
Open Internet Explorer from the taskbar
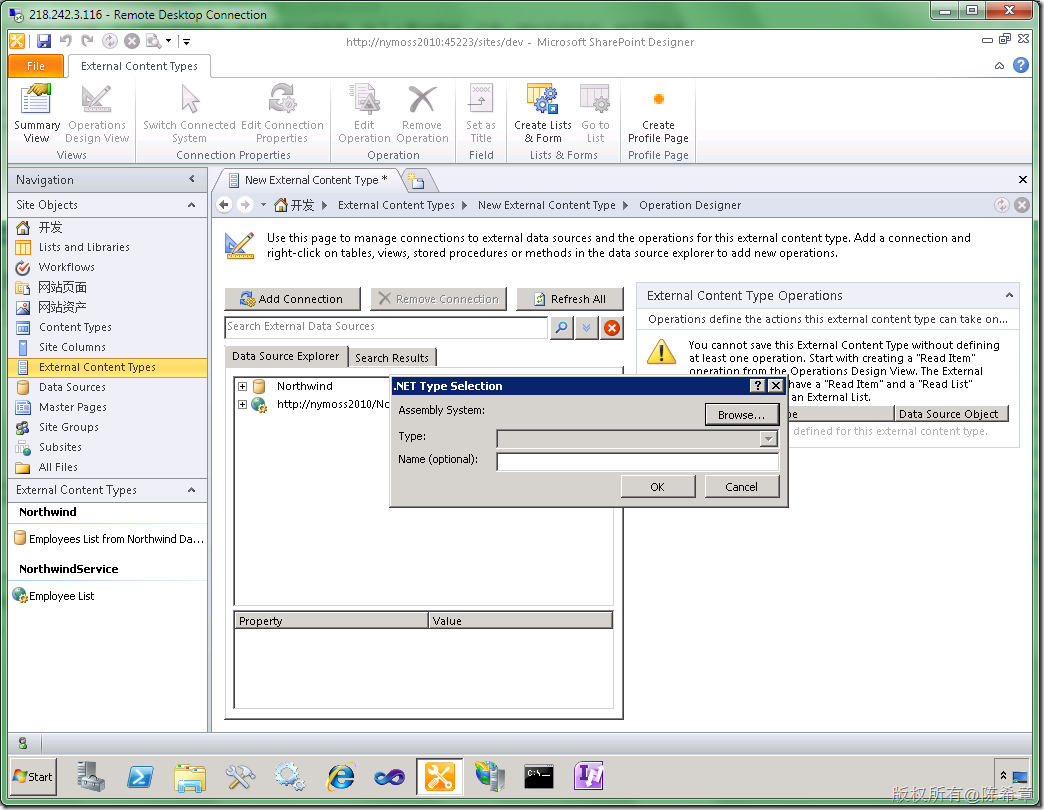(341, 777)
